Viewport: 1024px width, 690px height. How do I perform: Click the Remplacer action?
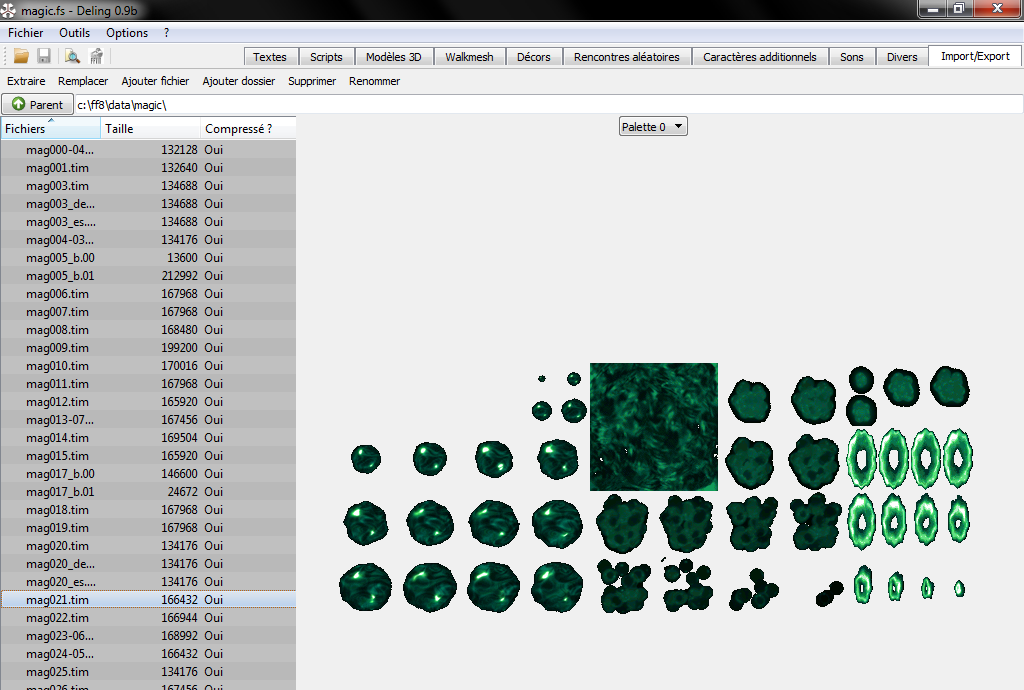(83, 81)
